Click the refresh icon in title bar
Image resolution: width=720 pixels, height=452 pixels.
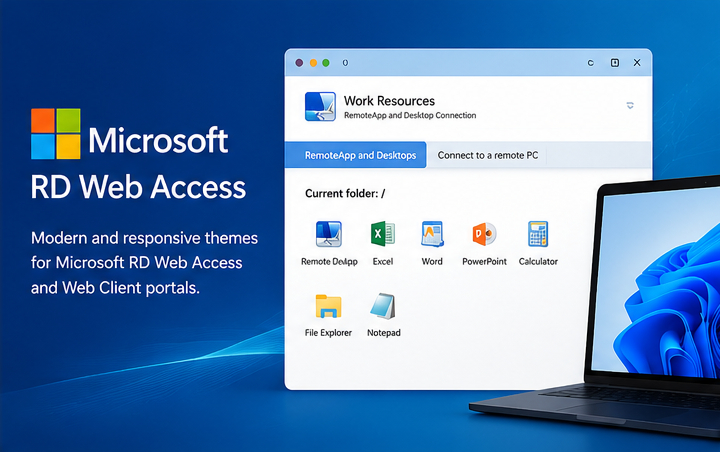pyautogui.click(x=591, y=63)
